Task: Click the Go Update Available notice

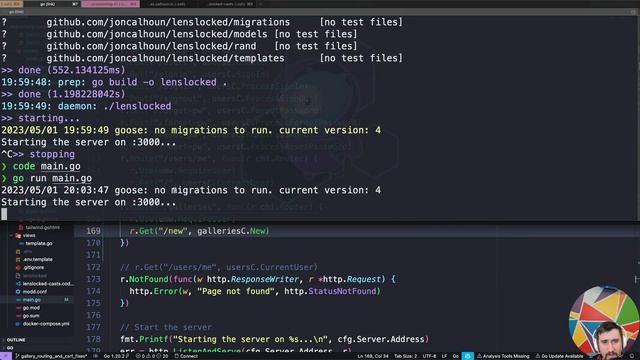Action: (559, 356)
